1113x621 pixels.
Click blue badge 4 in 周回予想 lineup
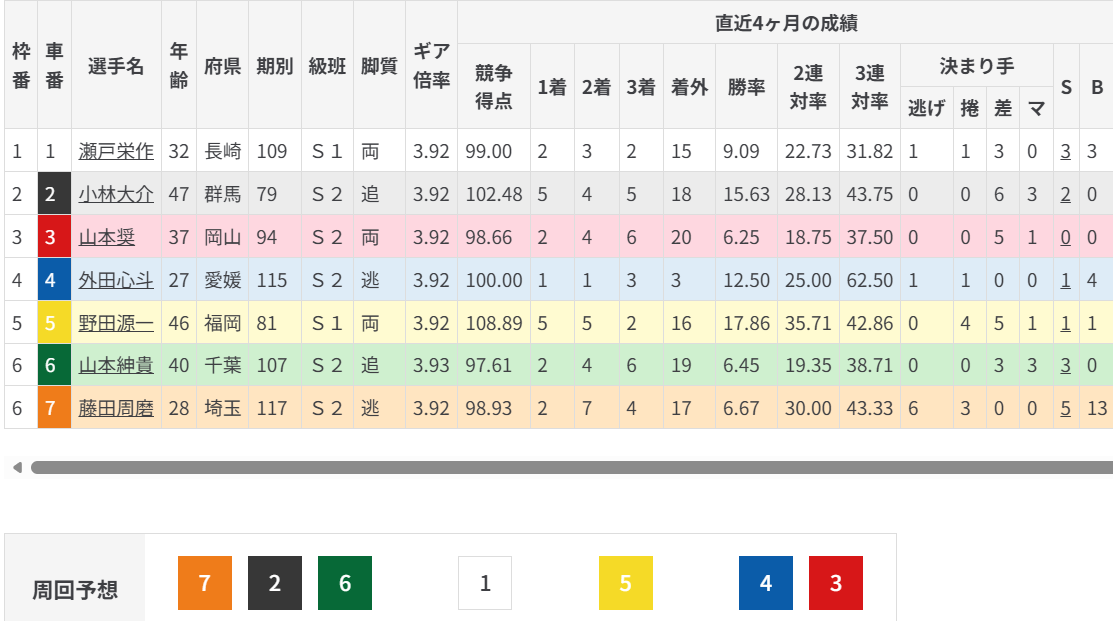pos(766,583)
